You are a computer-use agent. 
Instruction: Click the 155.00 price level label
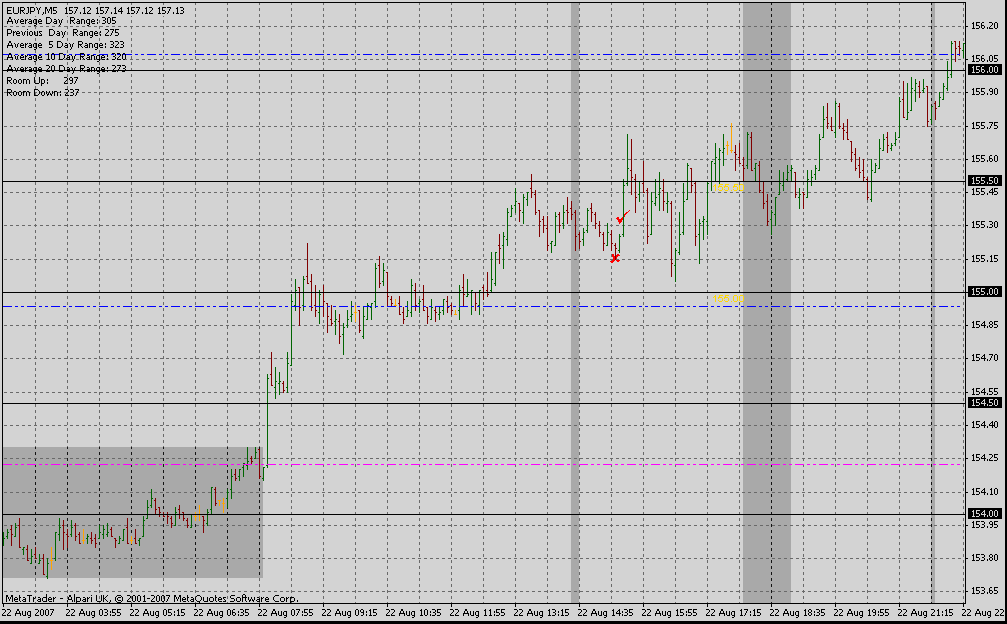click(984, 292)
